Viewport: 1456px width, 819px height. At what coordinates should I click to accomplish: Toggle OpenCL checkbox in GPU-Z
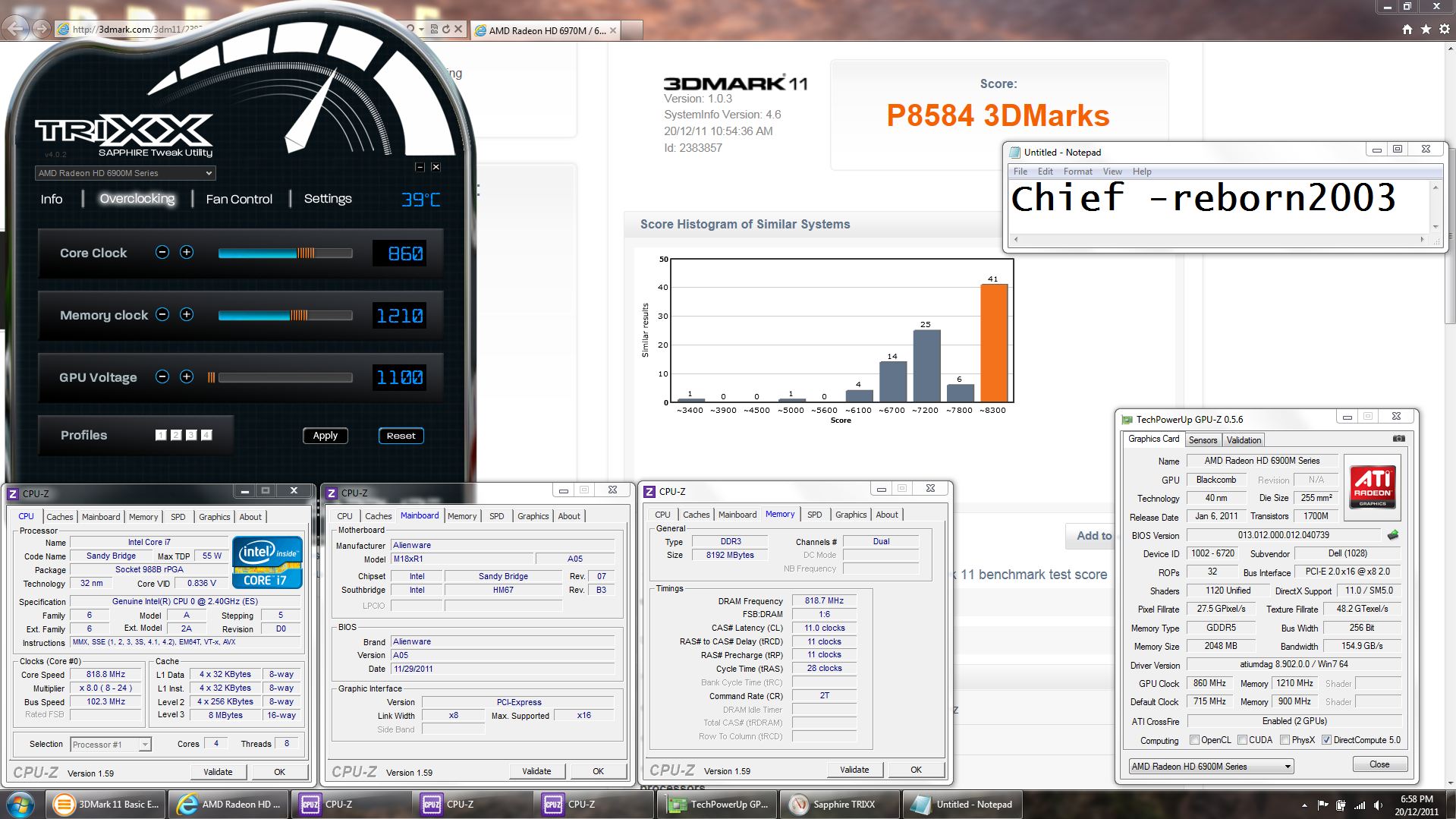coord(1194,740)
